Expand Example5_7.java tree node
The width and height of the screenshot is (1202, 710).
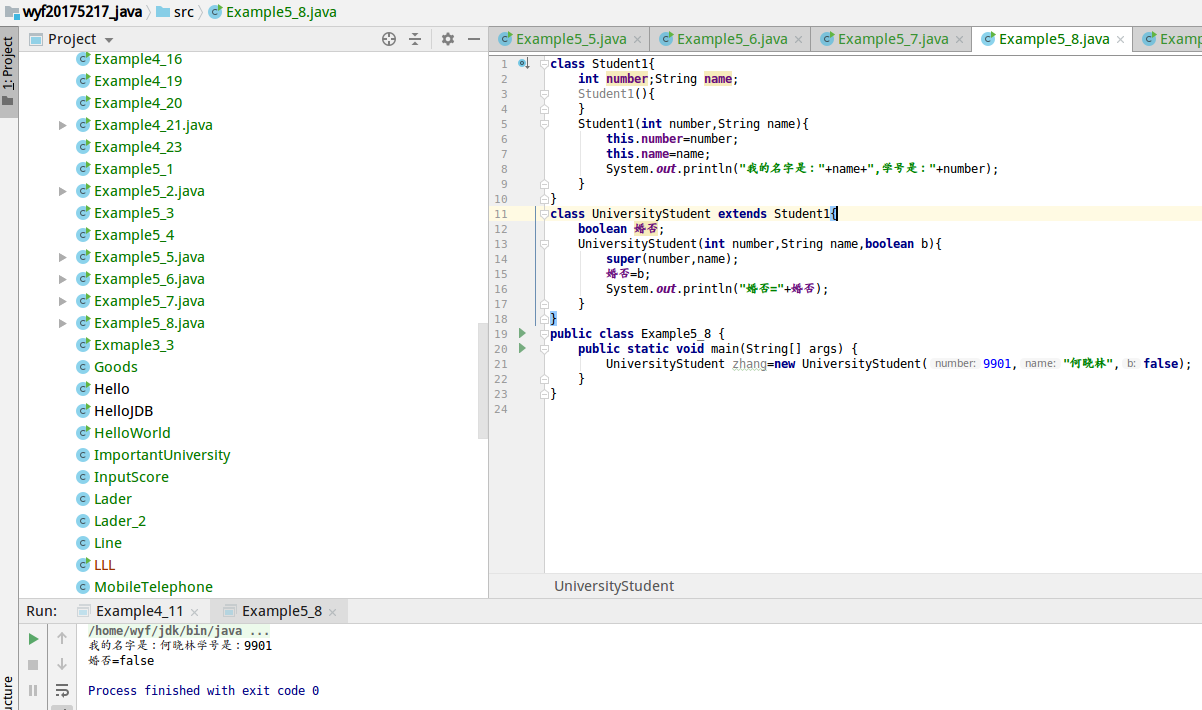(63, 301)
